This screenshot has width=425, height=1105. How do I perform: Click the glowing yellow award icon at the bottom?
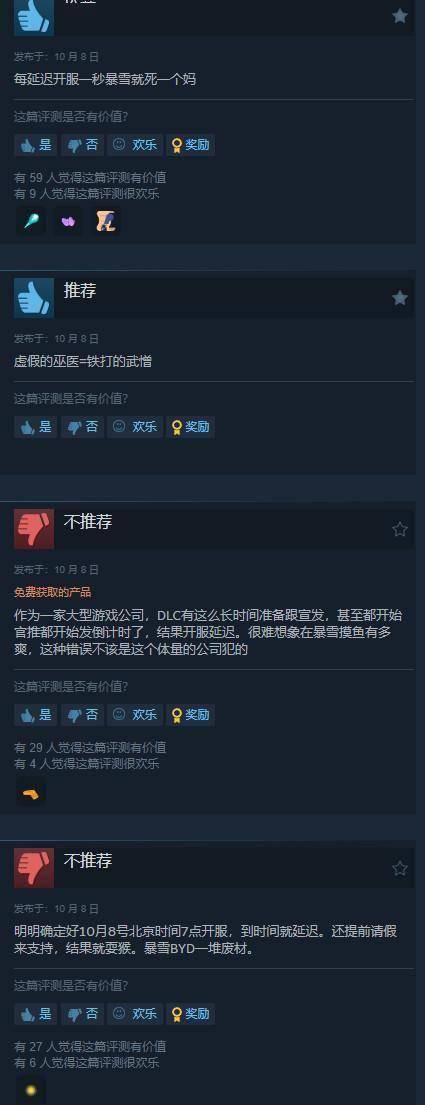(x=31, y=1090)
